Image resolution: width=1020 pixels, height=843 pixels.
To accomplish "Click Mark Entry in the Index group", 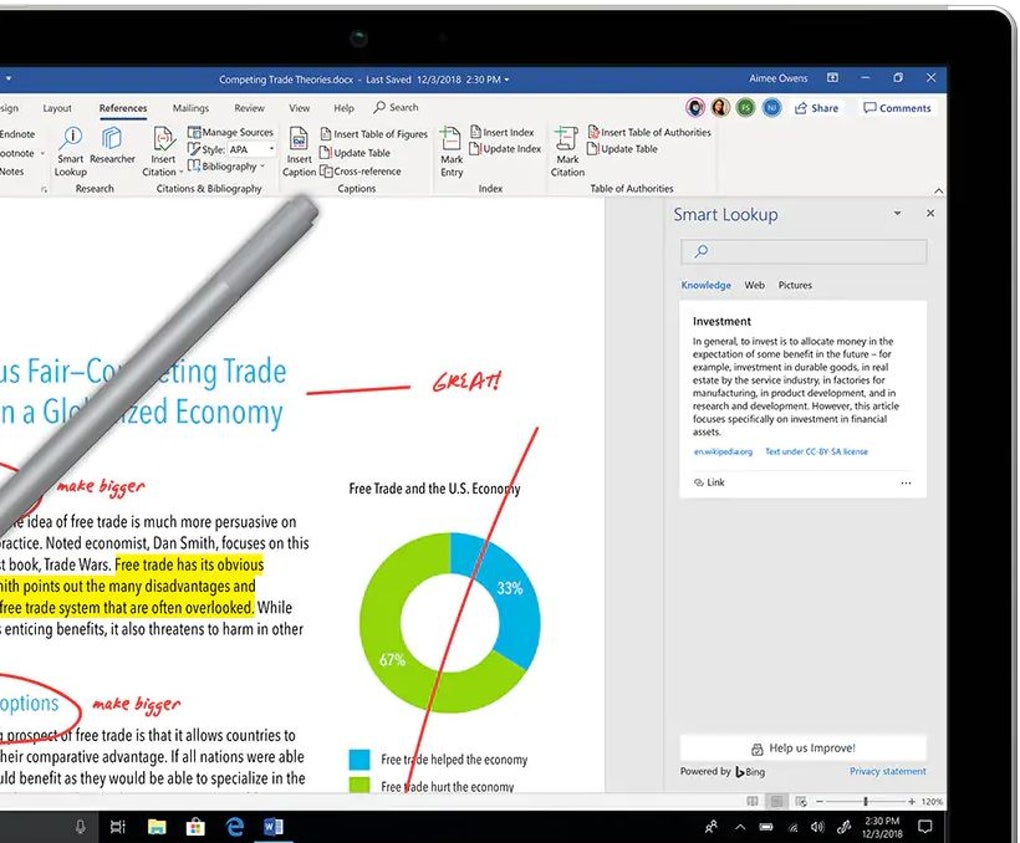I will 450,150.
